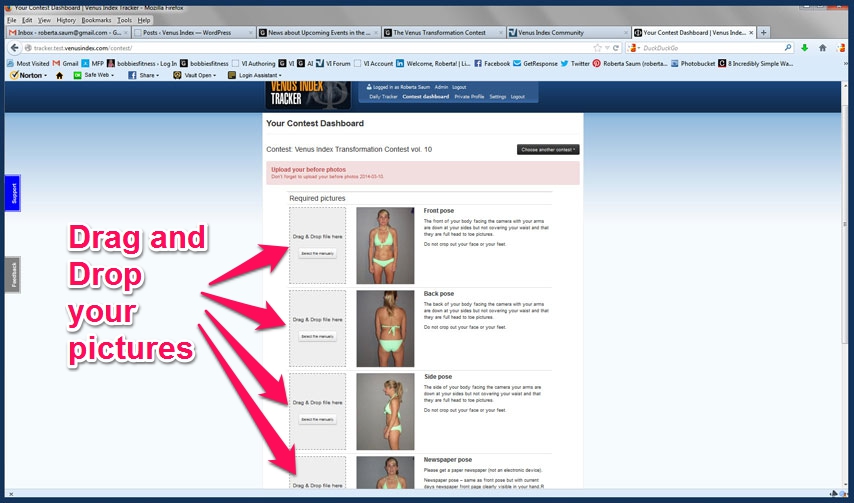The width and height of the screenshot is (854, 503).
Task: Expand the Safe Web dropdown
Action: click(94, 75)
